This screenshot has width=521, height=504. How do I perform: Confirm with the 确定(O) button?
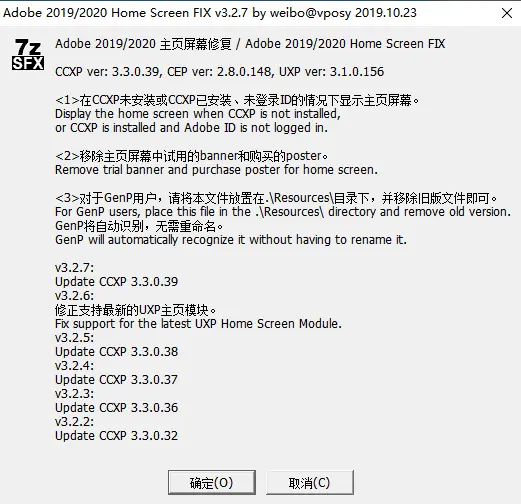click(212, 482)
